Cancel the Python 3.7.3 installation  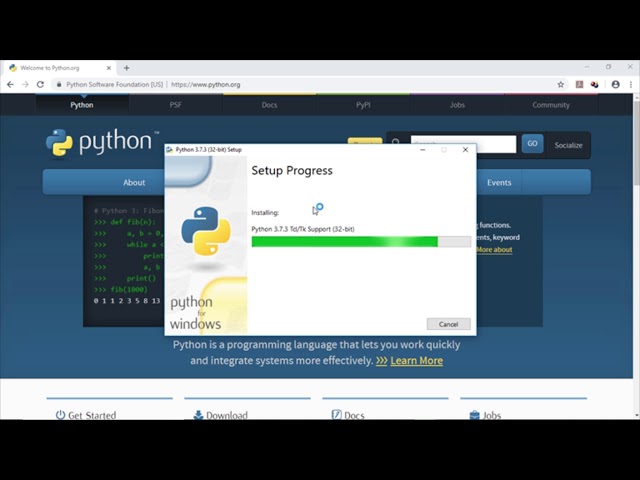[449, 324]
